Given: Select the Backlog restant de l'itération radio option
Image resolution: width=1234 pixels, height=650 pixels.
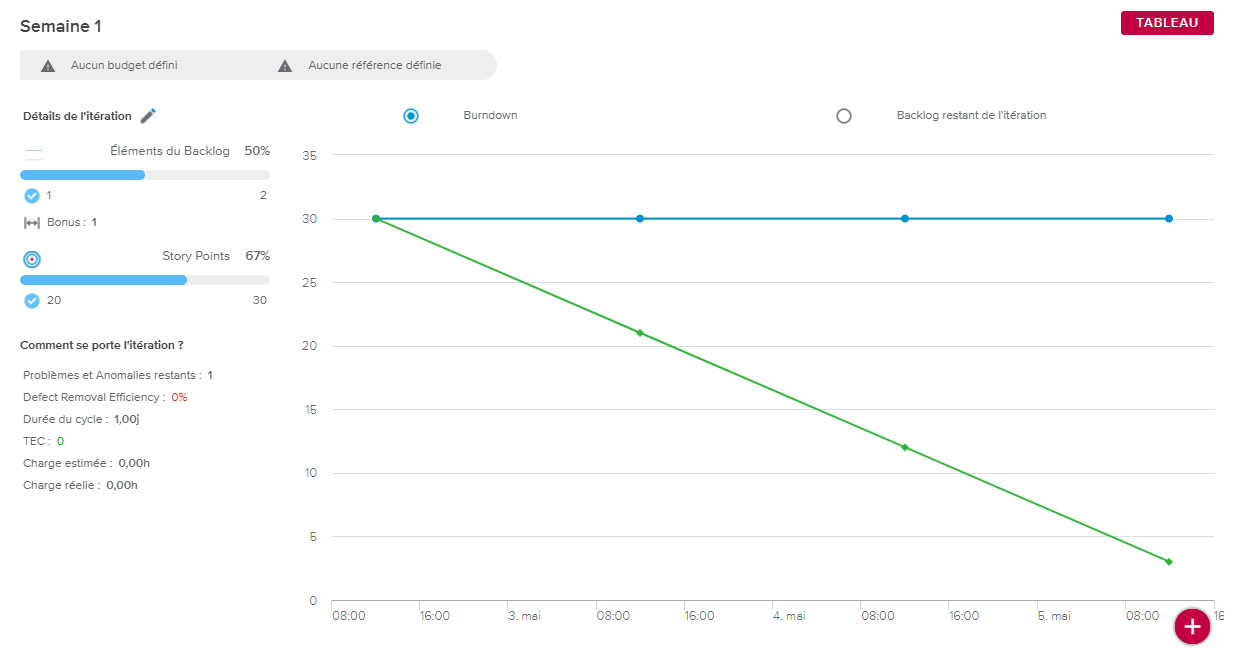Looking at the screenshot, I should (x=844, y=116).
